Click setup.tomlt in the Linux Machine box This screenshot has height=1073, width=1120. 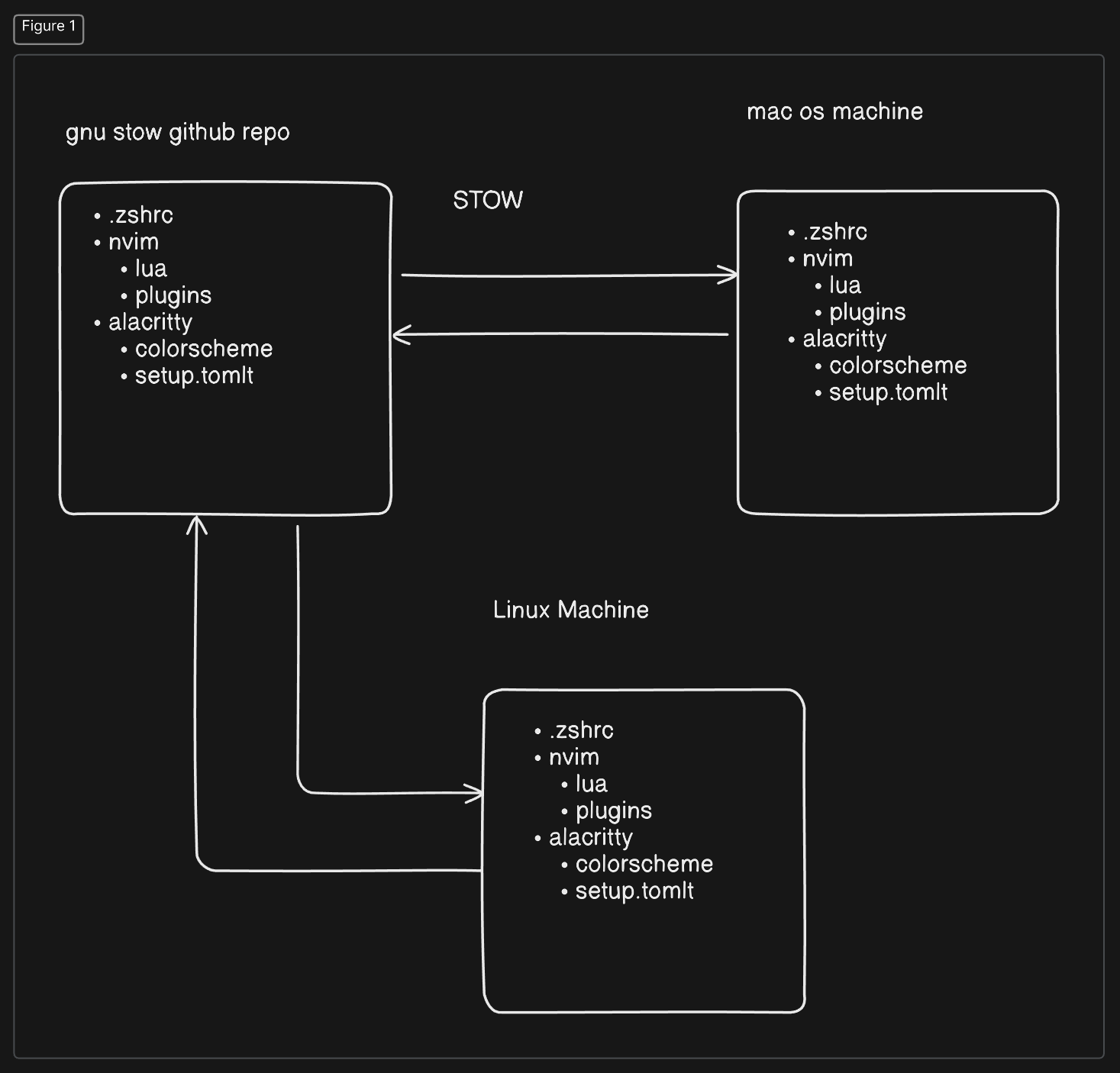point(635,891)
